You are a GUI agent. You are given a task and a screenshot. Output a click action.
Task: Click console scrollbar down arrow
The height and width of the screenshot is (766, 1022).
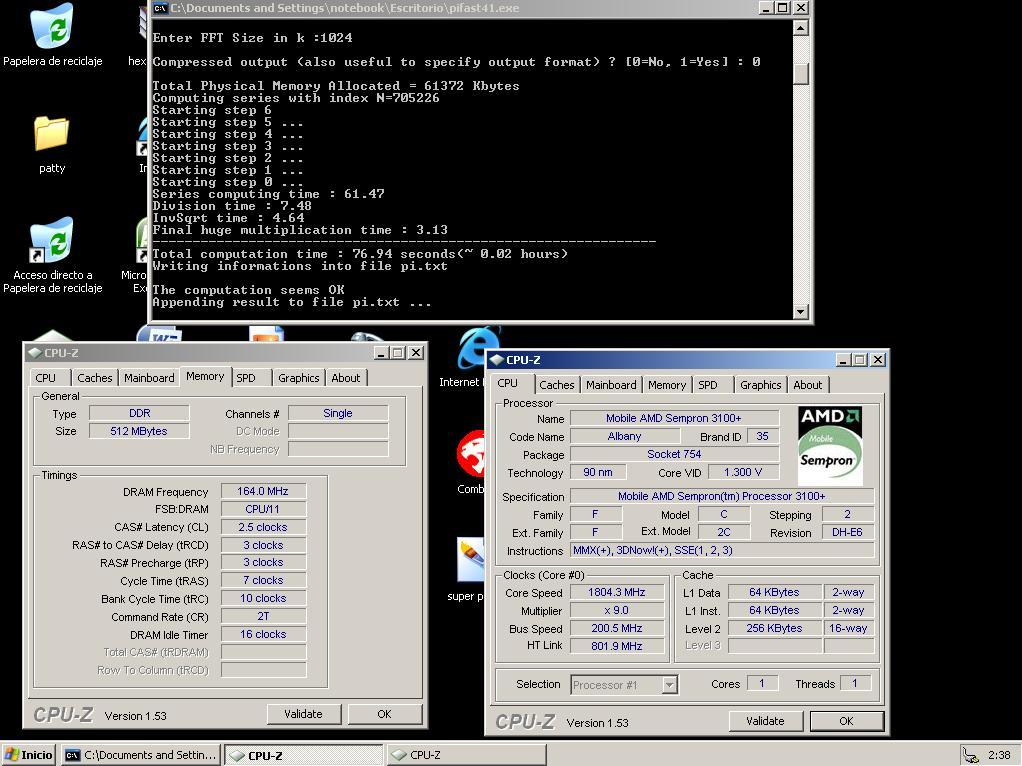click(x=801, y=311)
